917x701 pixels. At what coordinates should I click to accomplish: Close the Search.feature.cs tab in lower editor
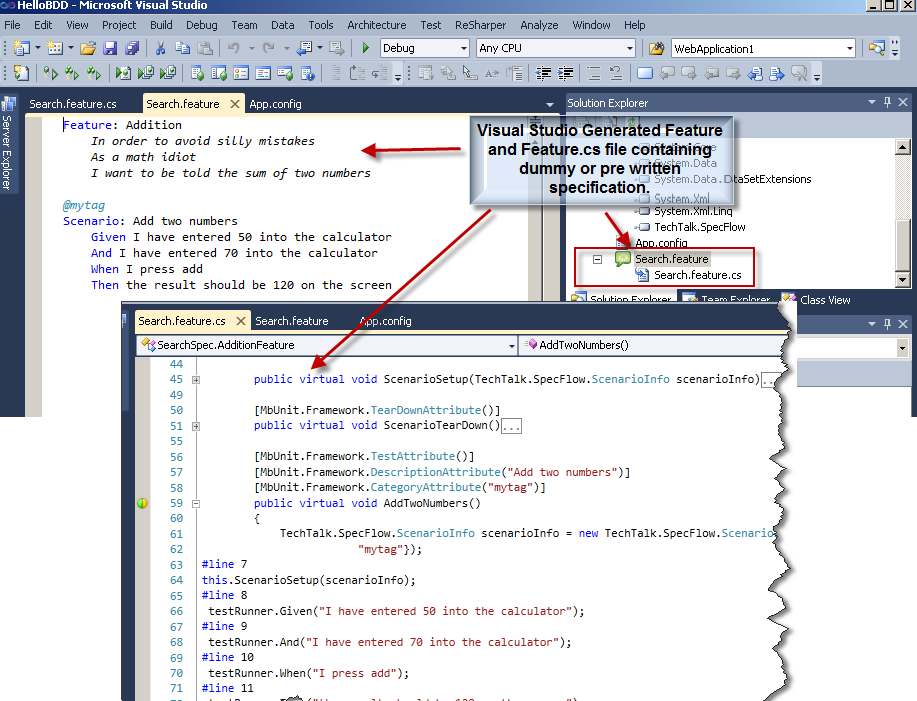tap(240, 321)
